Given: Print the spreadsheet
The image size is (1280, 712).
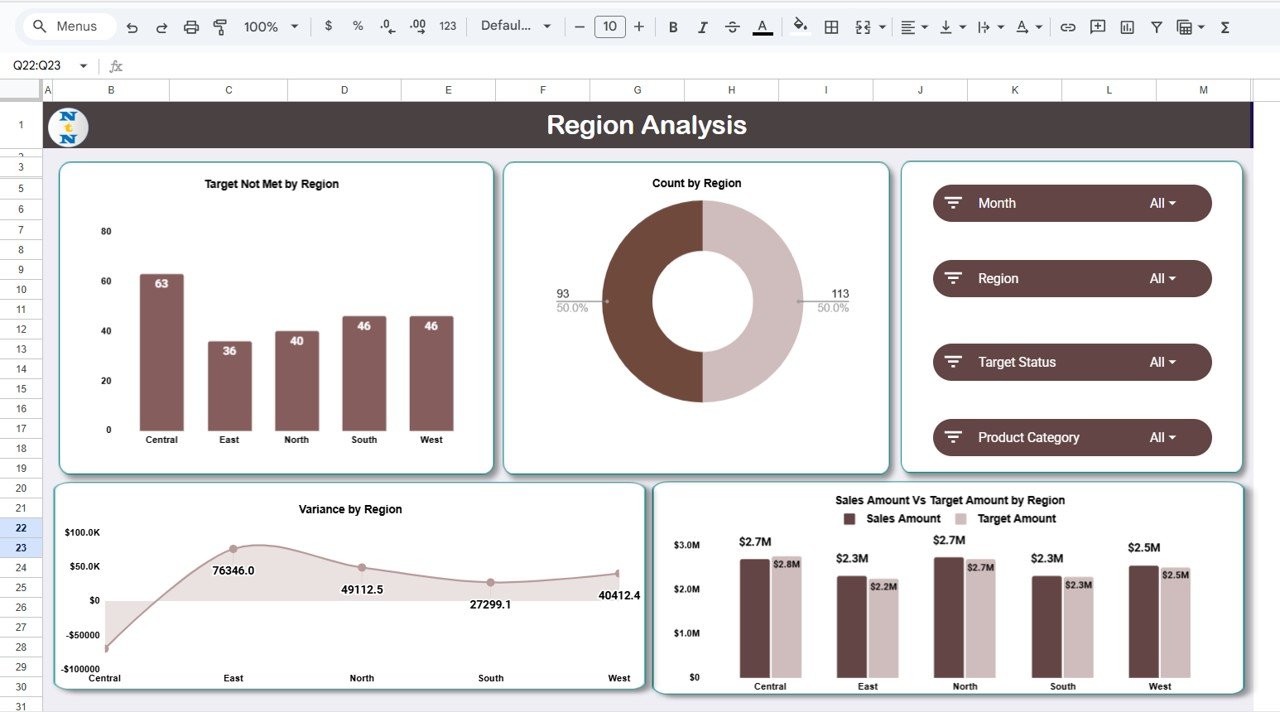Looking at the screenshot, I should click(x=191, y=26).
